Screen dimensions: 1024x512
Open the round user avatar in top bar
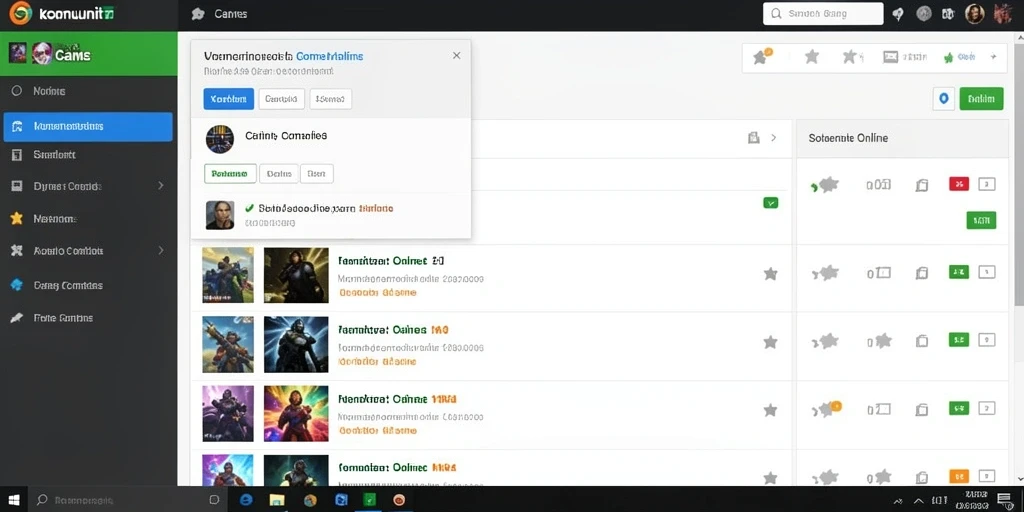pyautogui.click(x=974, y=14)
